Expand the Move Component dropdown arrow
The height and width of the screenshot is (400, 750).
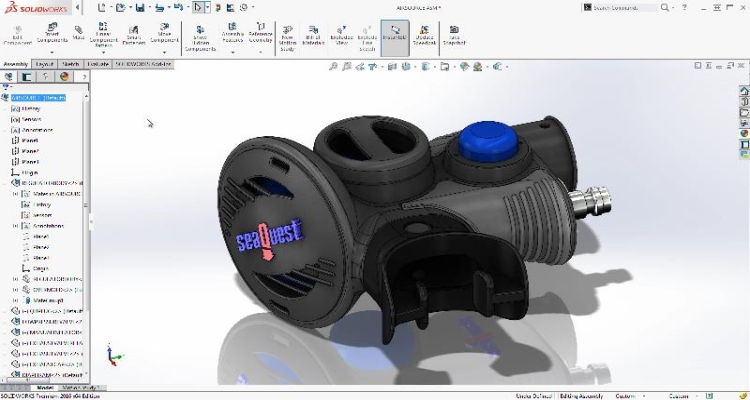tap(164, 52)
